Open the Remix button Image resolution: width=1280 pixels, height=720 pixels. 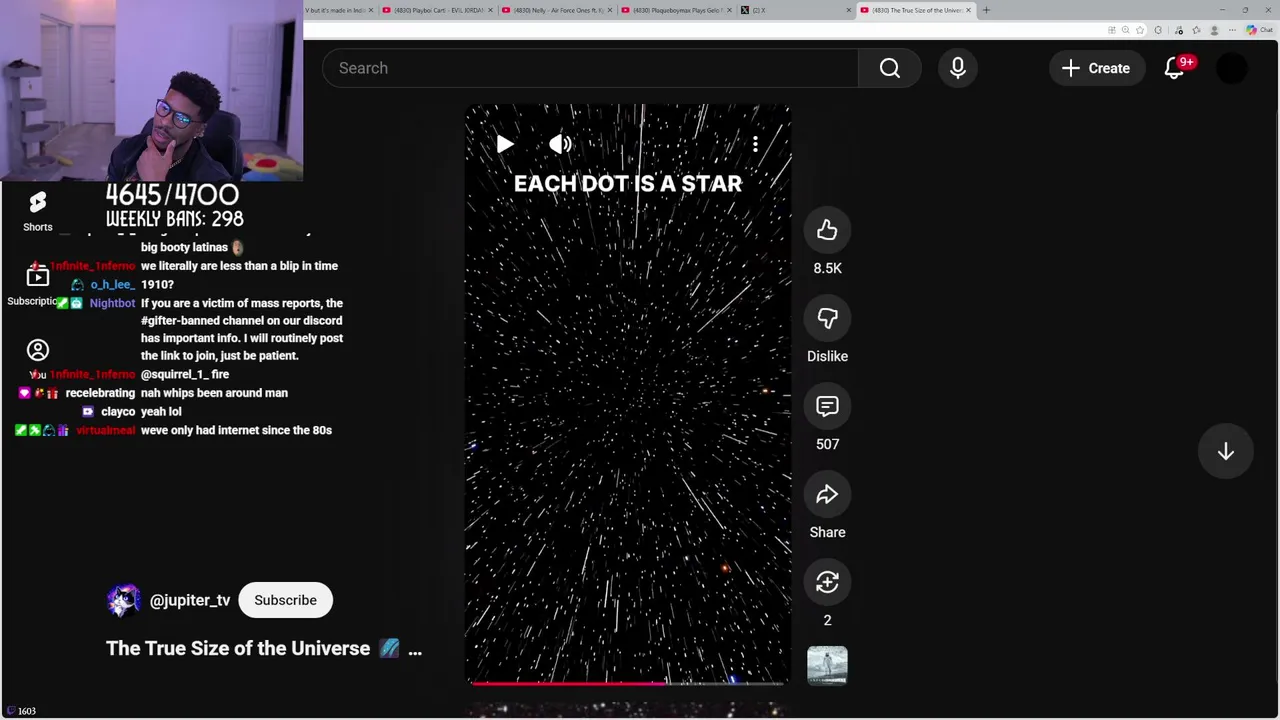pos(827,582)
